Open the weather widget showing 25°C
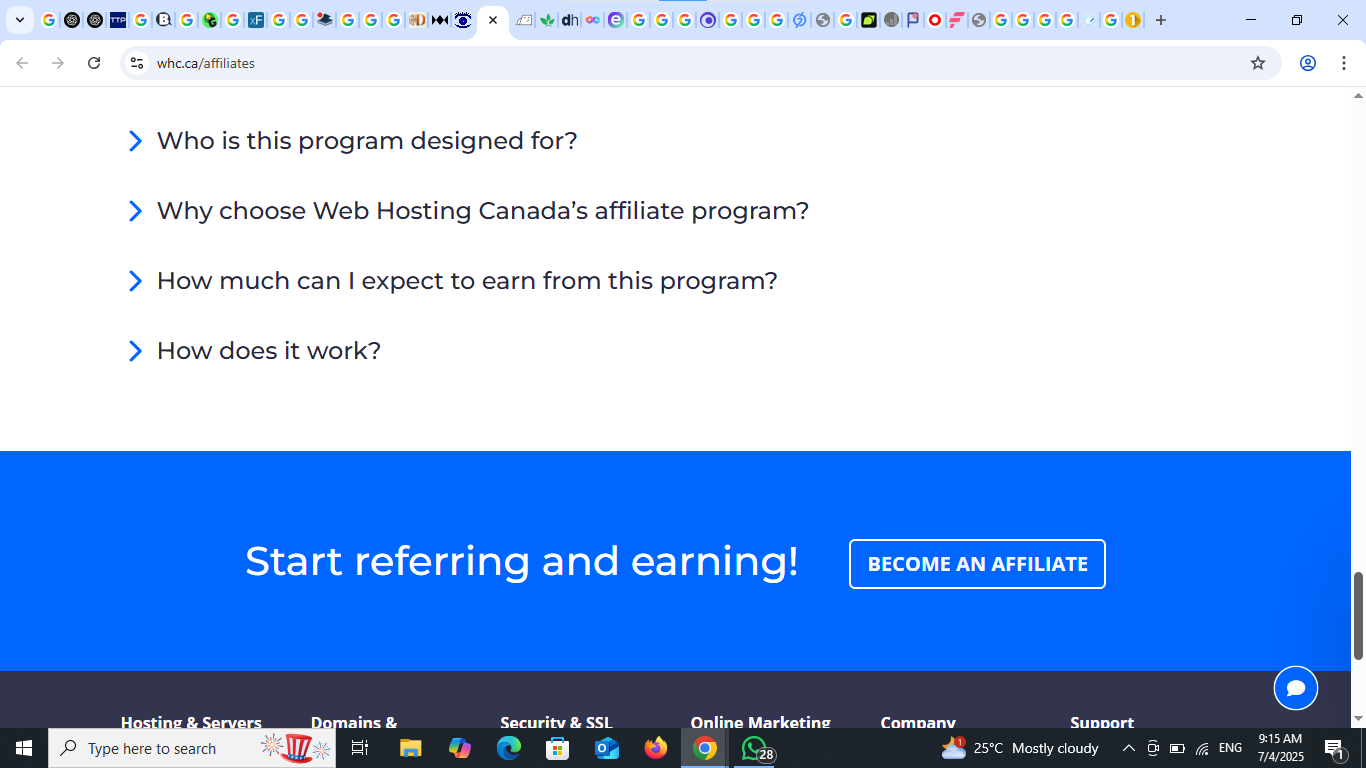Viewport: 1366px width, 768px height. 1020,748
